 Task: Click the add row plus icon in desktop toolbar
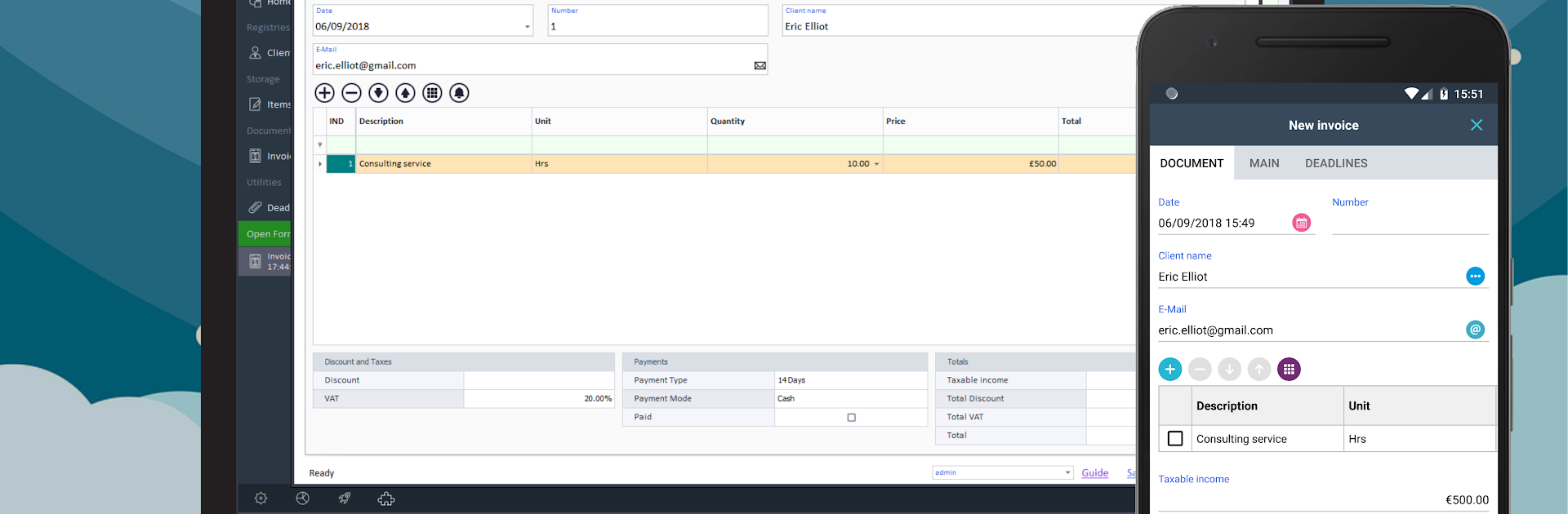[x=324, y=93]
